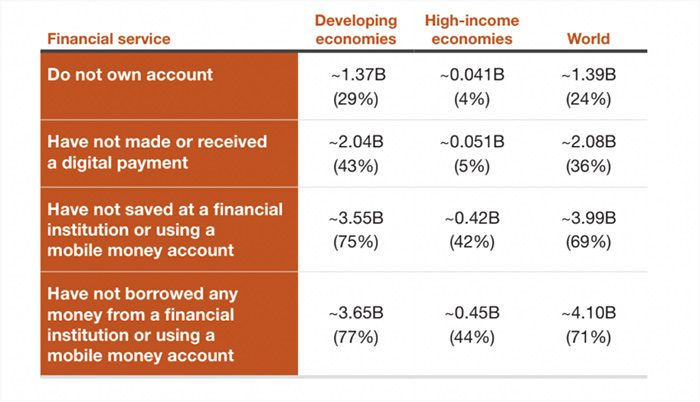Select the 'Developing economies' column header
700x402 pixels.
(x=356, y=29)
